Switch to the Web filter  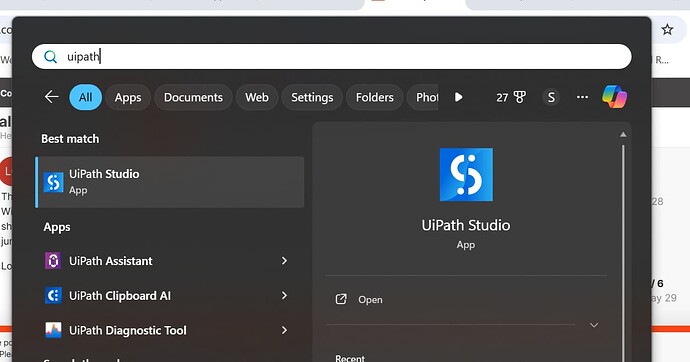pyautogui.click(x=257, y=97)
